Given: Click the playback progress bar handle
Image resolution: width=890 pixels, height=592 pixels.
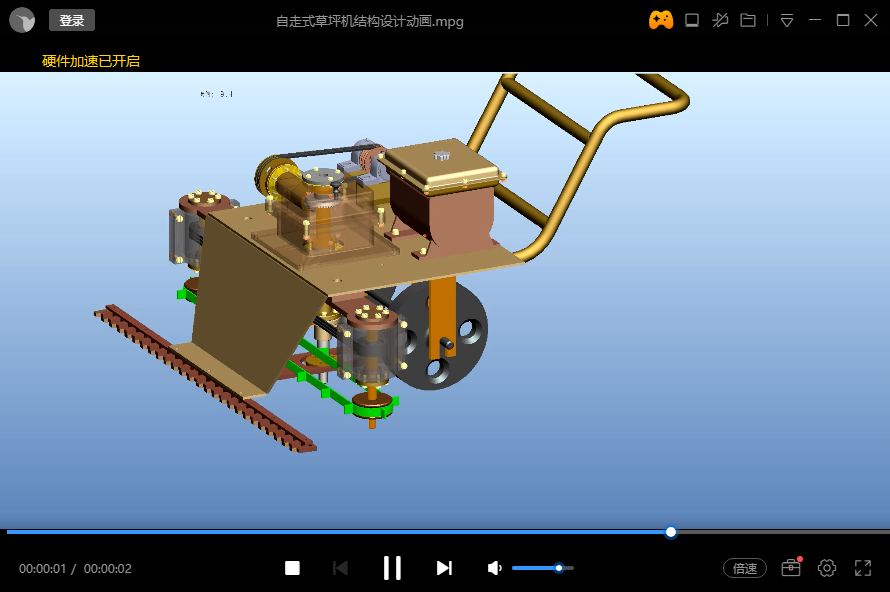Looking at the screenshot, I should pos(671,532).
